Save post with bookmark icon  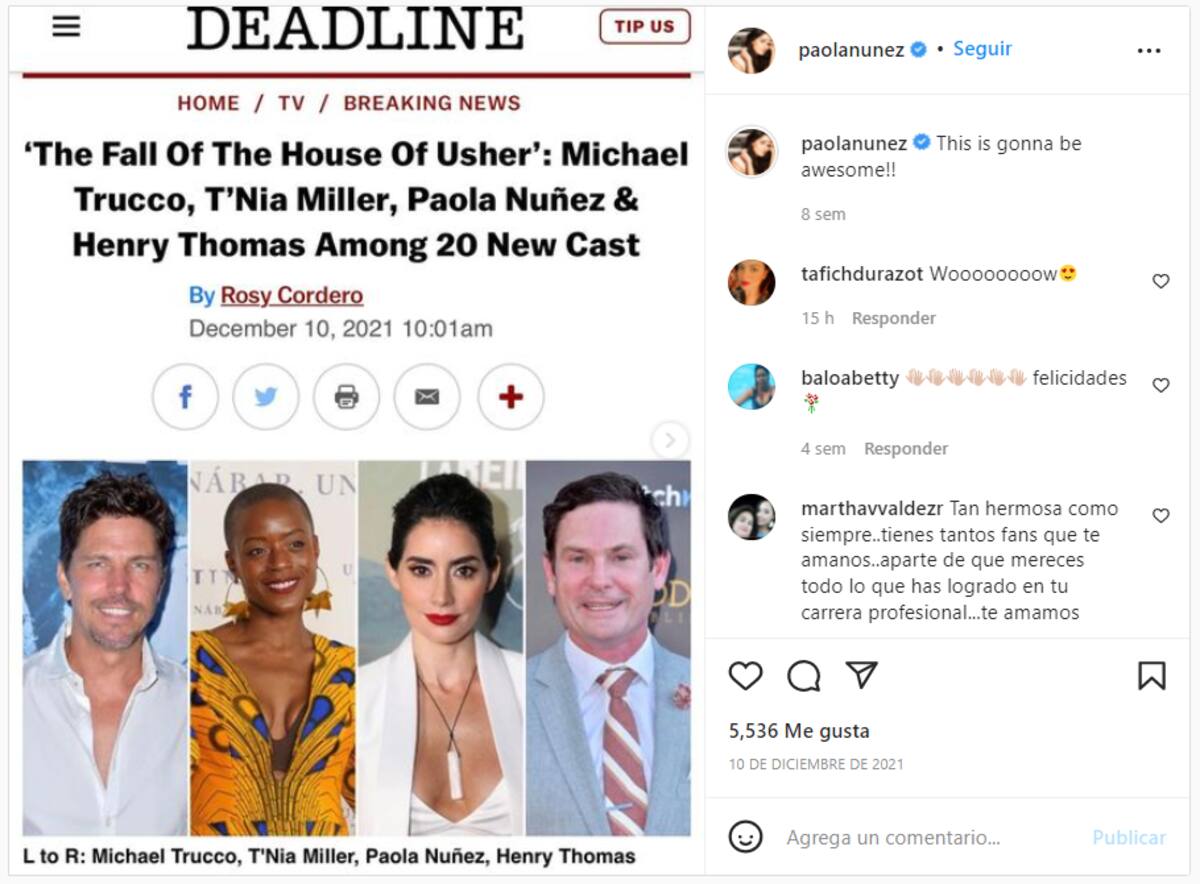click(x=1152, y=676)
